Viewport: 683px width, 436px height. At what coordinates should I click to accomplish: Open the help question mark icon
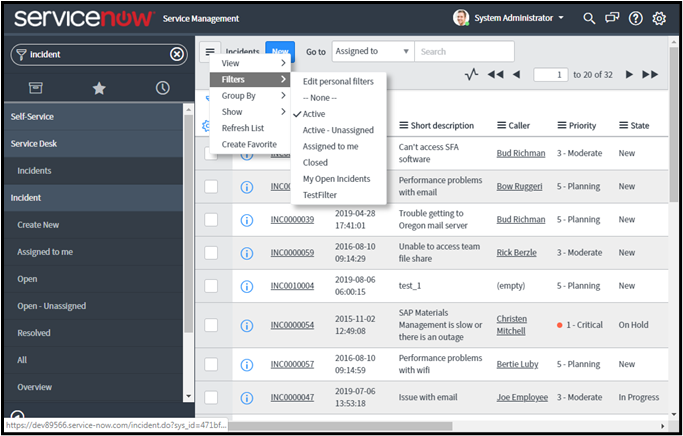(635, 18)
